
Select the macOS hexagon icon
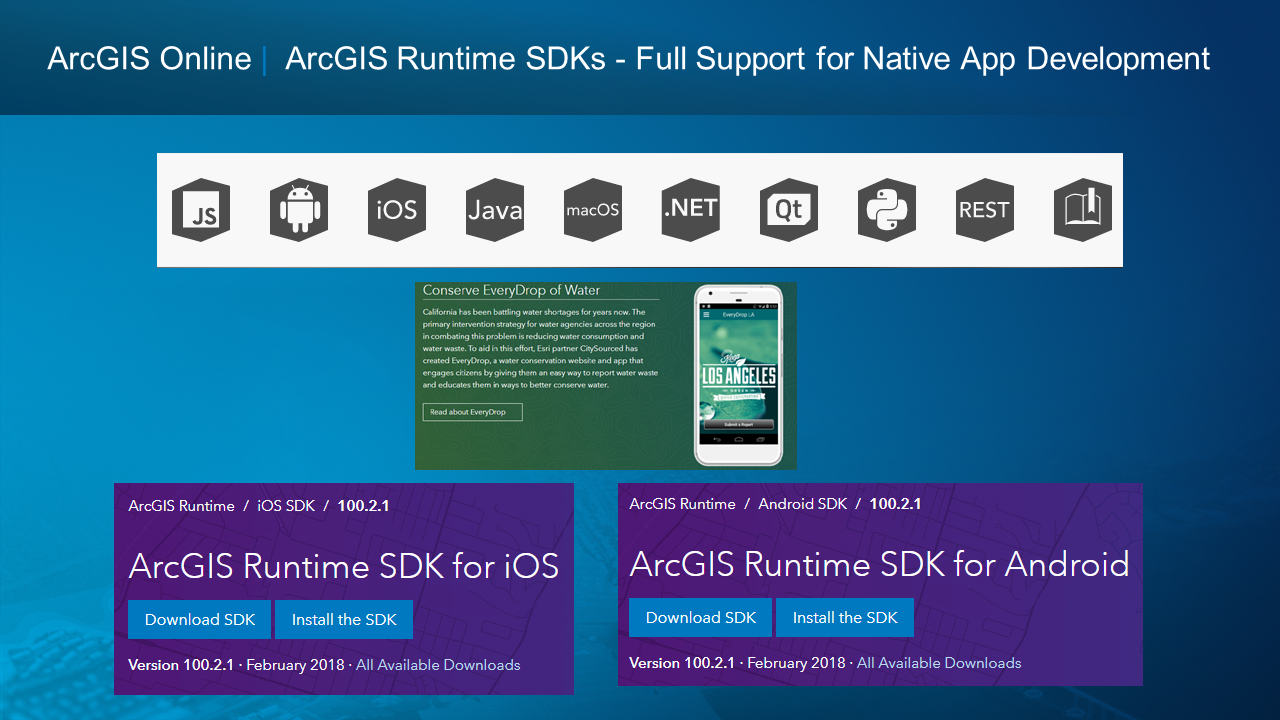click(x=593, y=210)
